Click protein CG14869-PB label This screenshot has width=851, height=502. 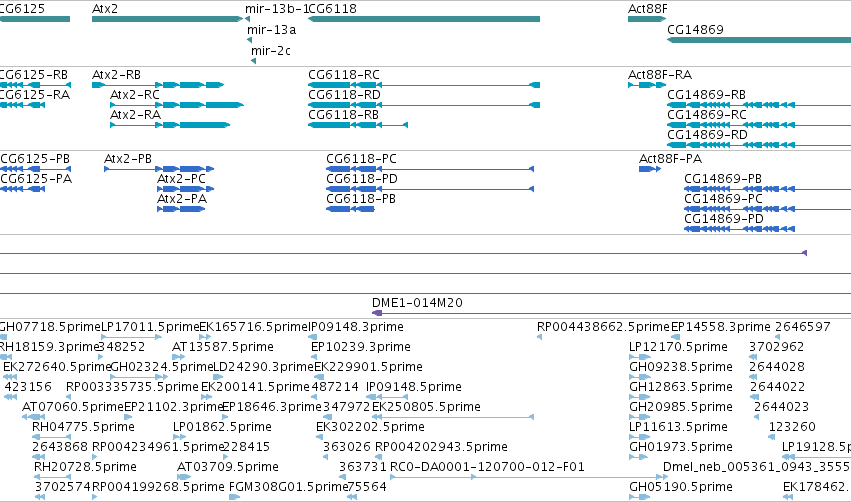coord(723,179)
